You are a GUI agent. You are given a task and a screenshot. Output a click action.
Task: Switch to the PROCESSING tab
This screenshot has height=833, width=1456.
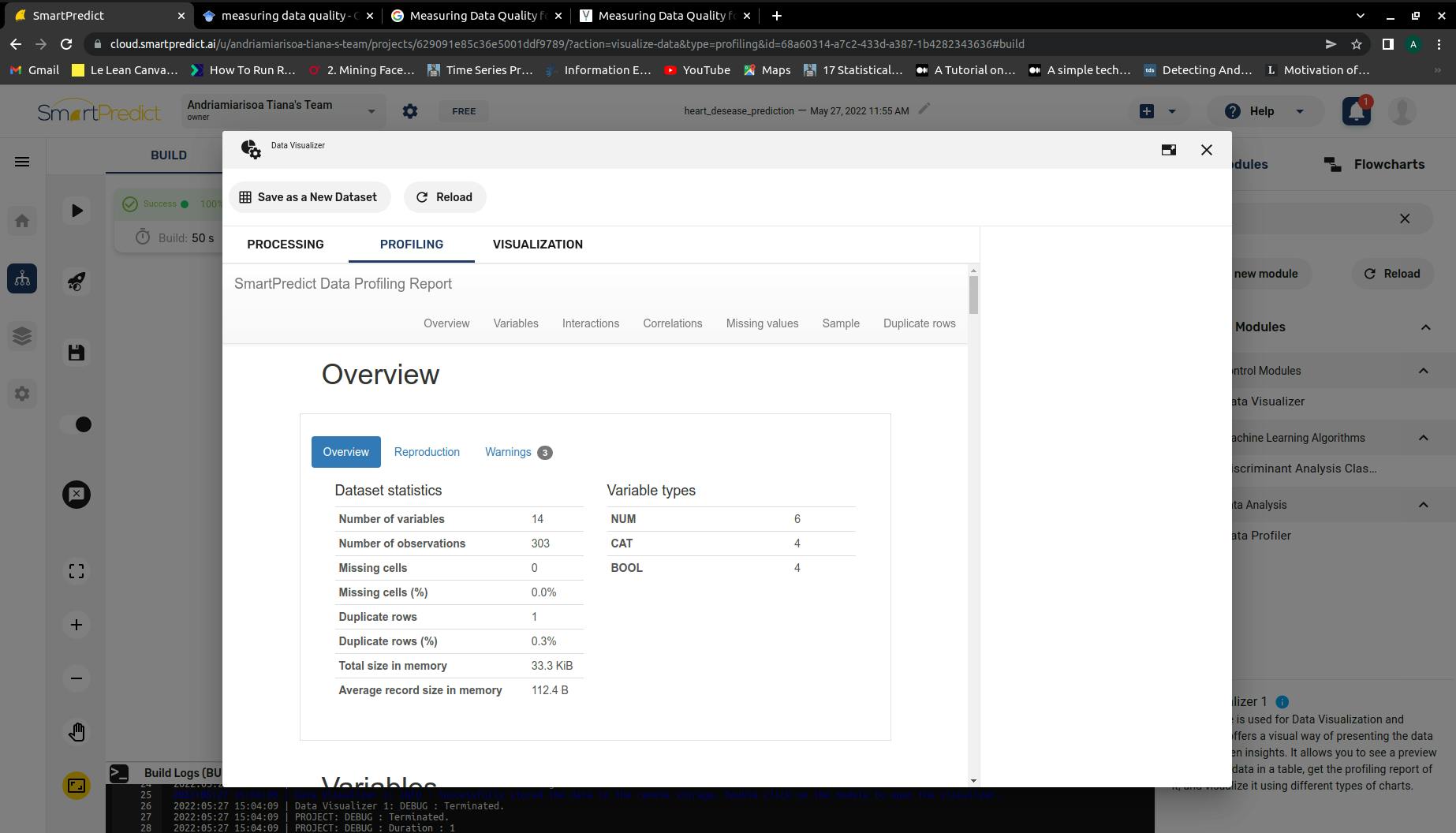coord(286,245)
